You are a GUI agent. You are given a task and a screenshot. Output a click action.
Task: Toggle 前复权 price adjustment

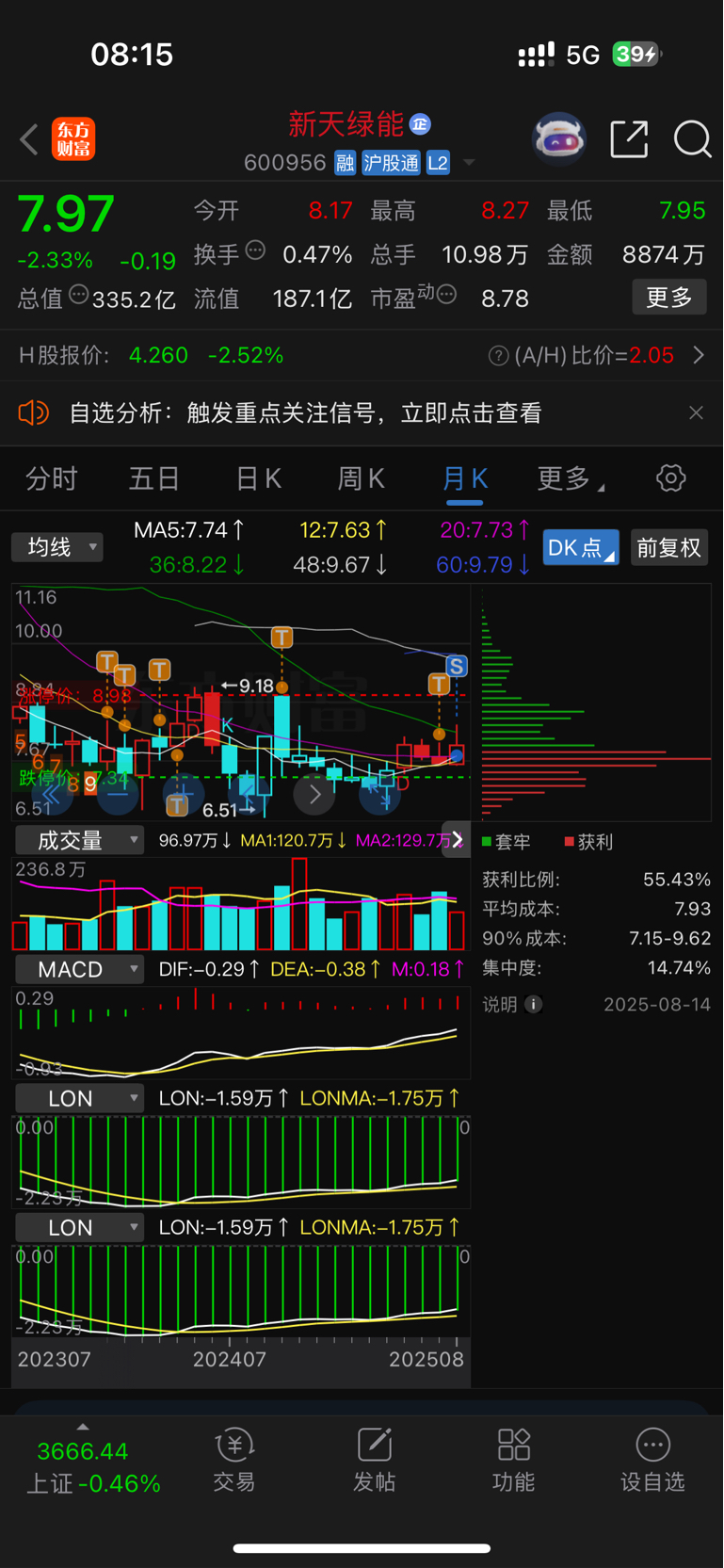668,548
